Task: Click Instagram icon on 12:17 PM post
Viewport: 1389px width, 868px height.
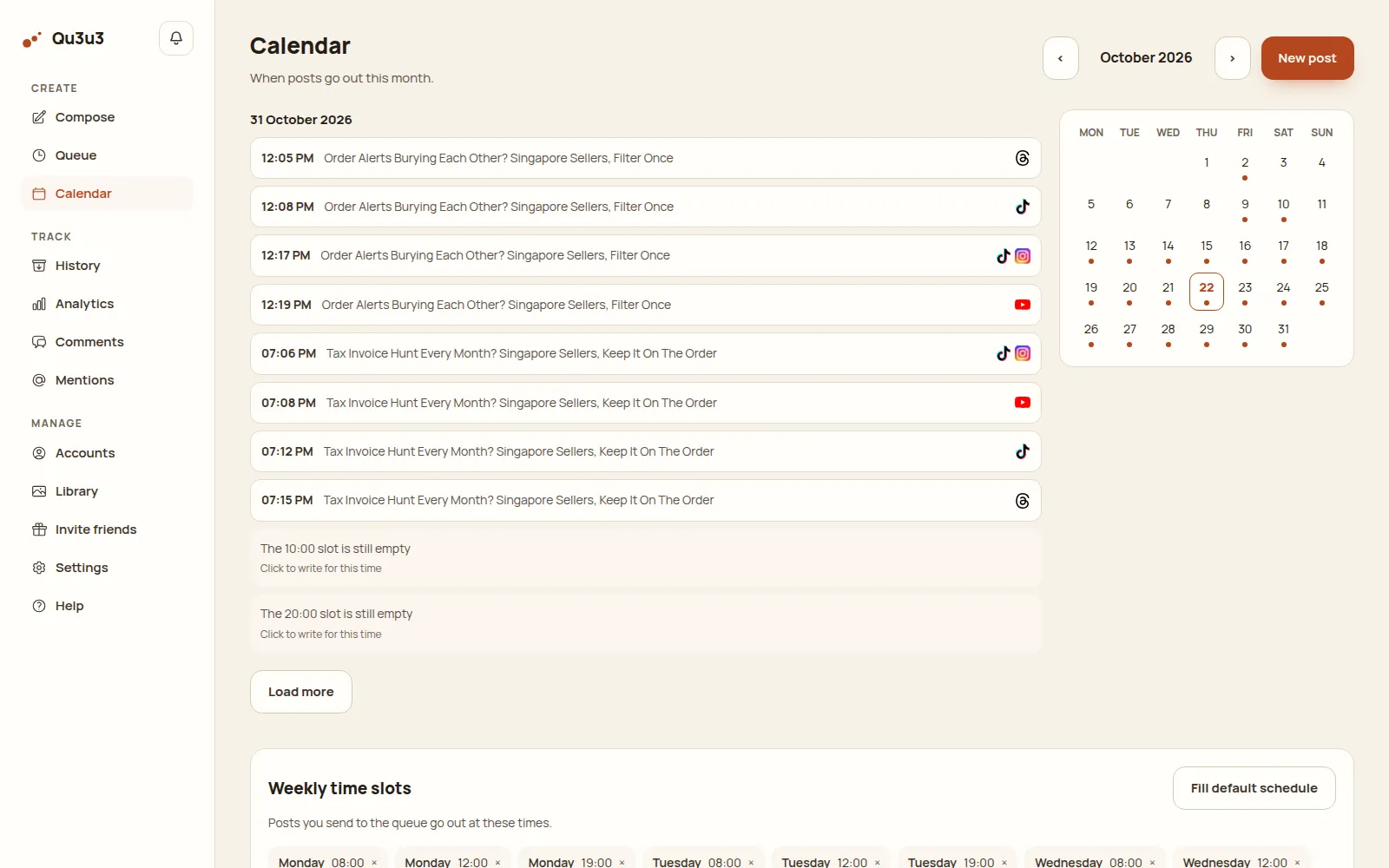Action: [1023, 256]
